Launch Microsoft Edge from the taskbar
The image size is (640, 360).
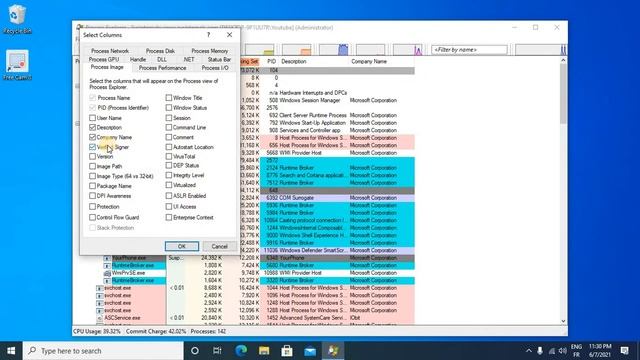click(241, 351)
